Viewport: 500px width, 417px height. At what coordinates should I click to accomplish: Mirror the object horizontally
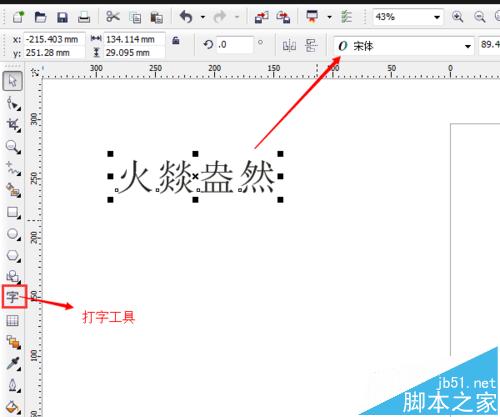pos(289,45)
